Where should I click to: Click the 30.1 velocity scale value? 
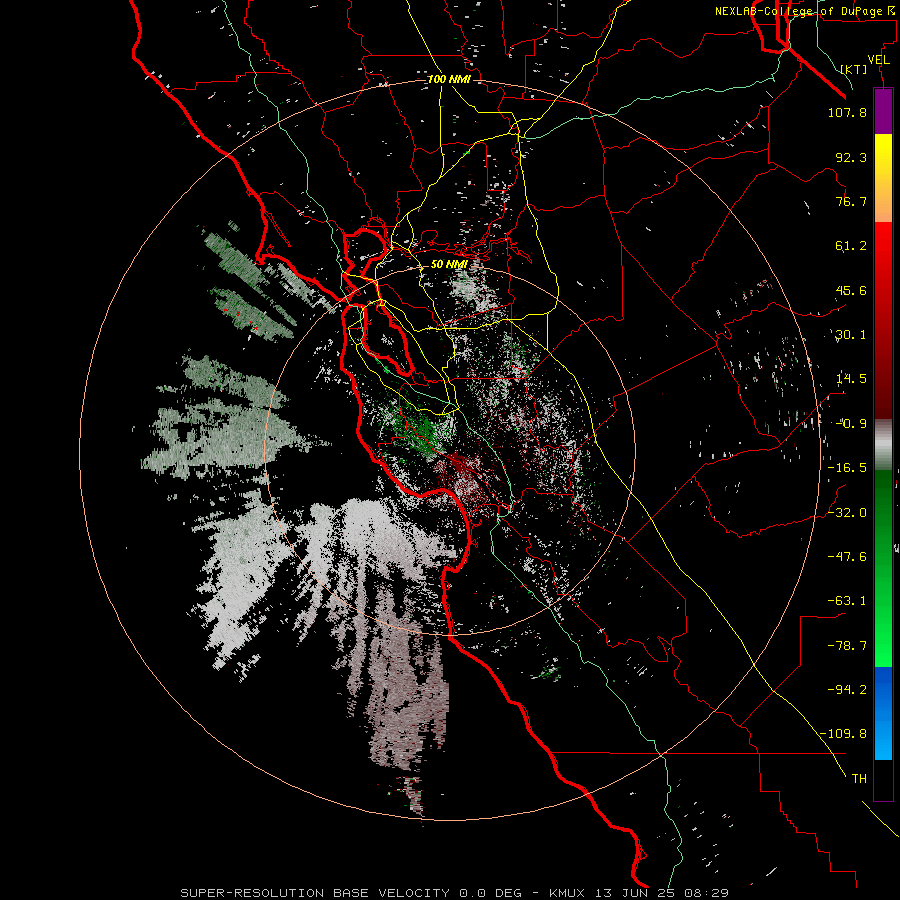click(851, 335)
